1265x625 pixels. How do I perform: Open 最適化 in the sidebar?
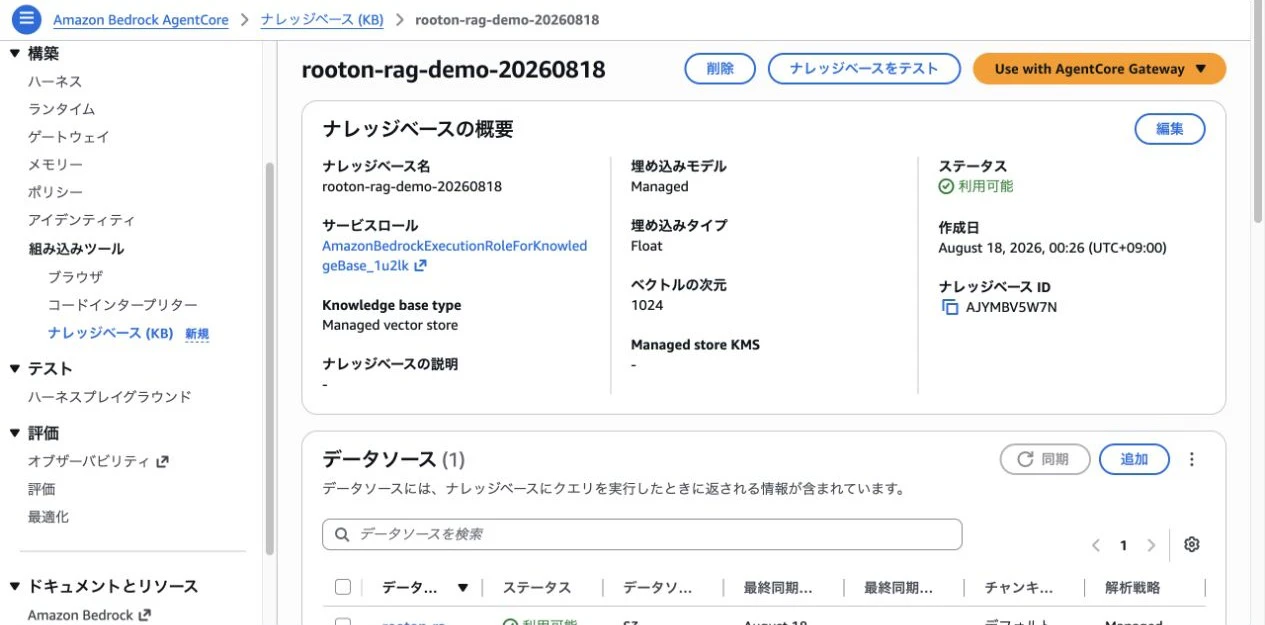click(x=48, y=517)
